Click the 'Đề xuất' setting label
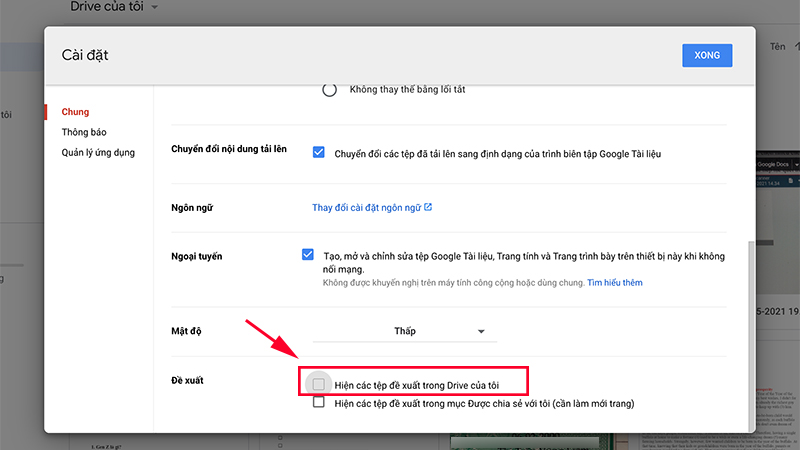 pos(187,380)
